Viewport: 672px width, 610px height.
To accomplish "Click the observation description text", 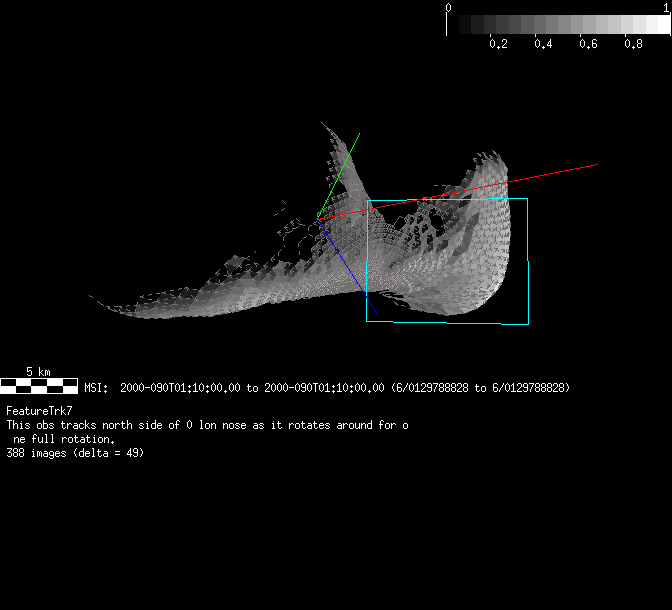I will (x=207, y=425).
